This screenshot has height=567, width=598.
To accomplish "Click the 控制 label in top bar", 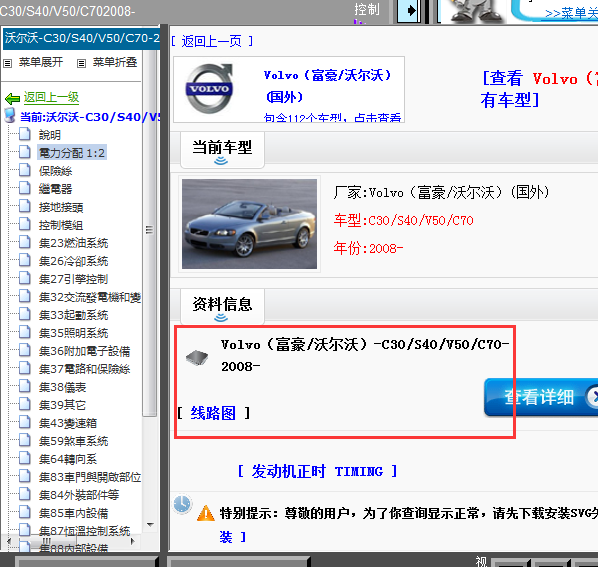I will (x=367, y=10).
